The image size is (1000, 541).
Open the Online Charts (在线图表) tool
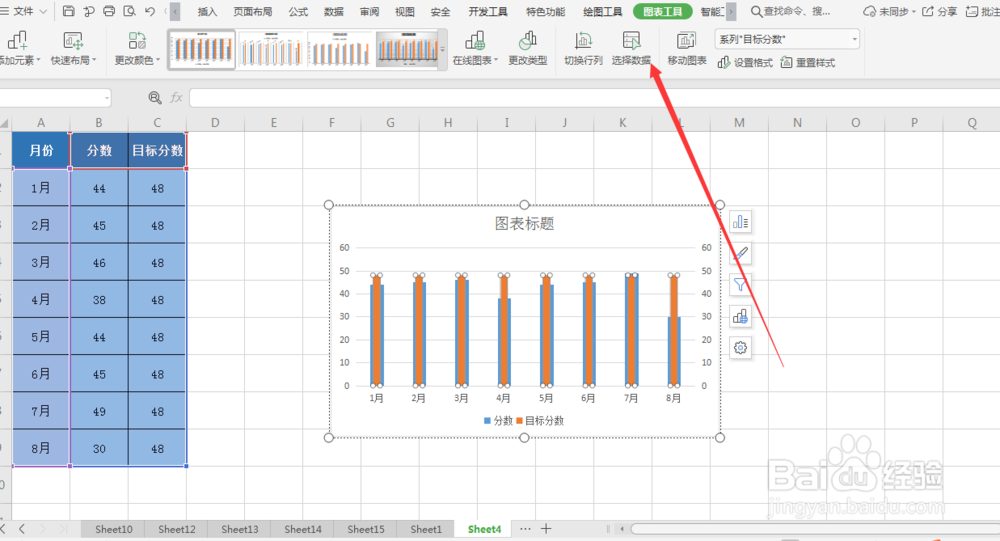[x=475, y=49]
